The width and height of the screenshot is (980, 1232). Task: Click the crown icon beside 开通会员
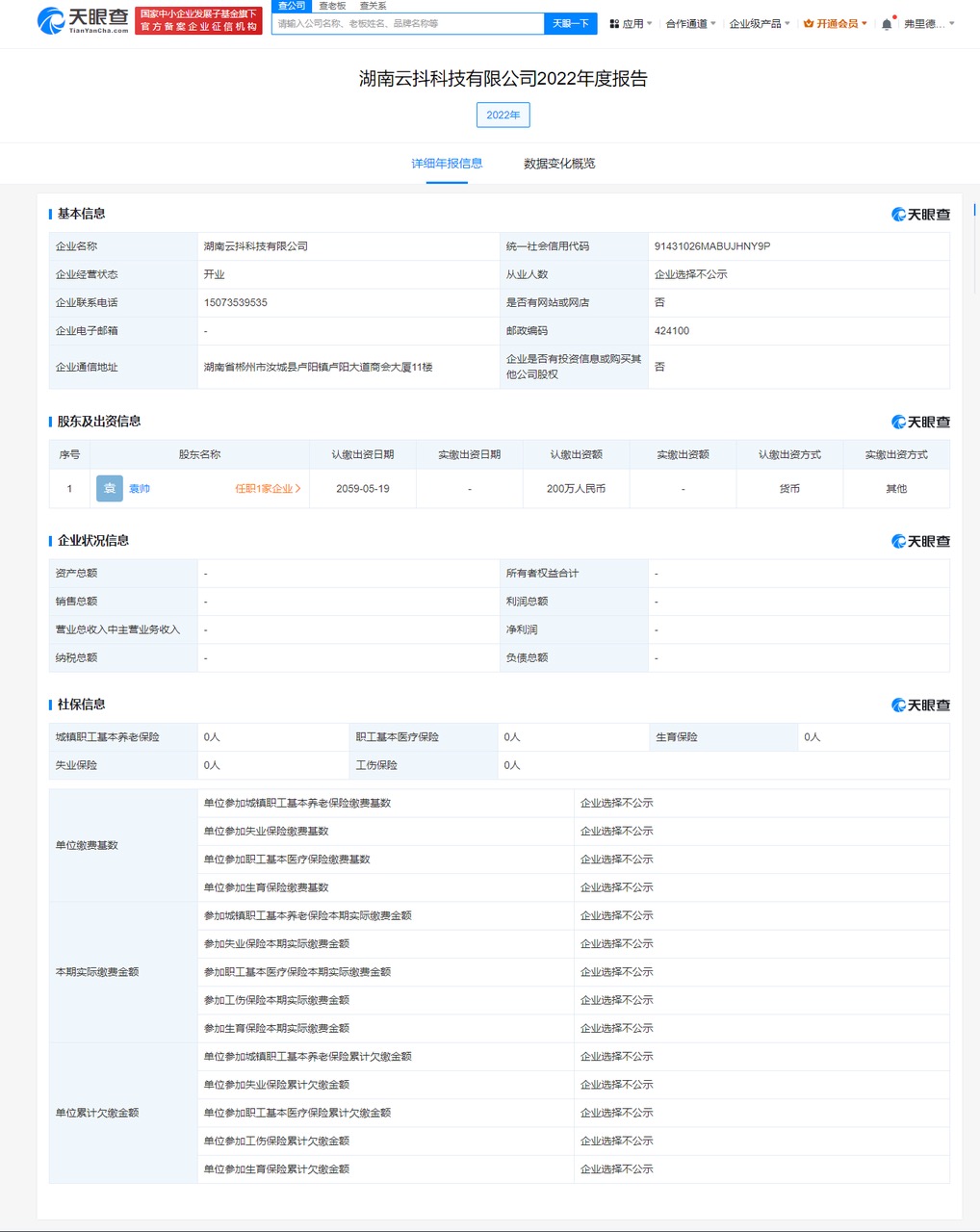click(808, 24)
